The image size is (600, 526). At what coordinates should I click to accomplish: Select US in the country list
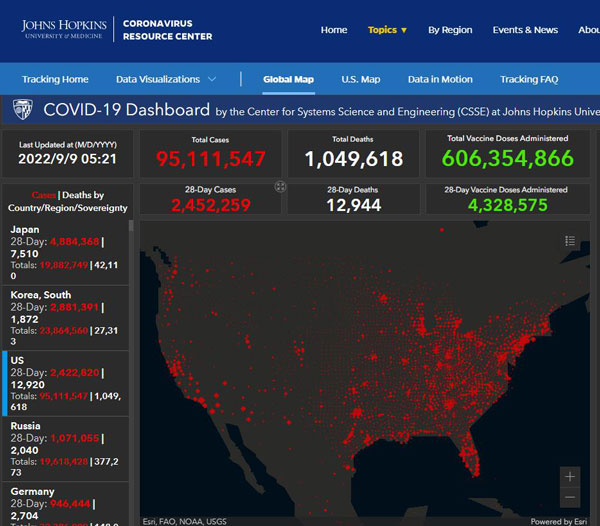click(x=65, y=383)
